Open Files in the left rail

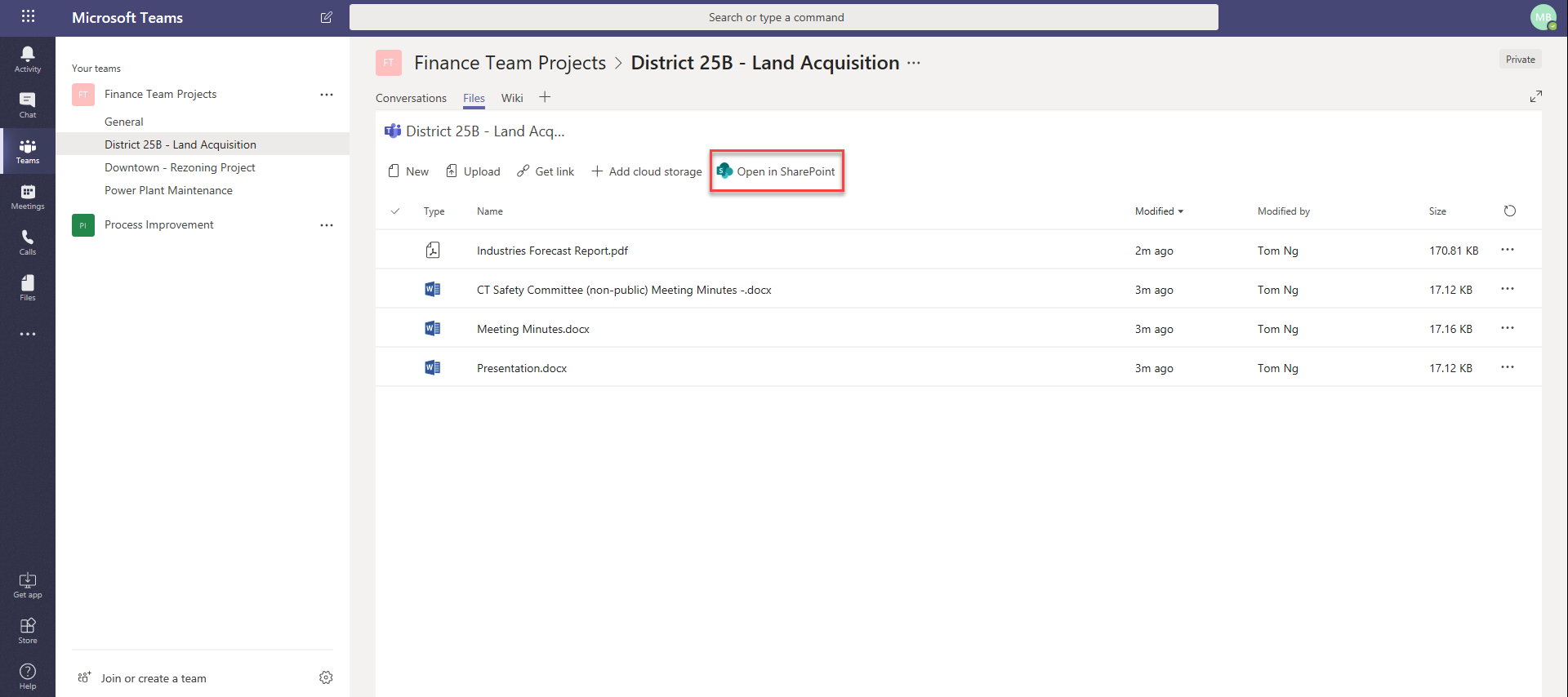pos(28,288)
